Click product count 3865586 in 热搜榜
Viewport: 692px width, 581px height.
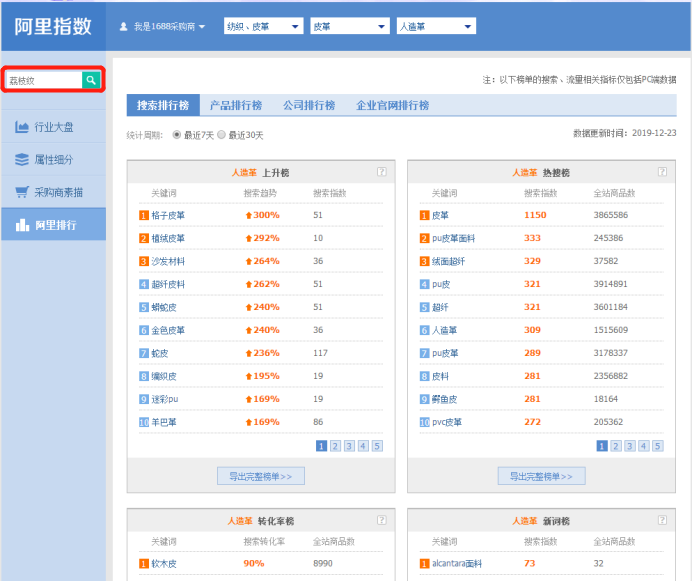coord(611,215)
